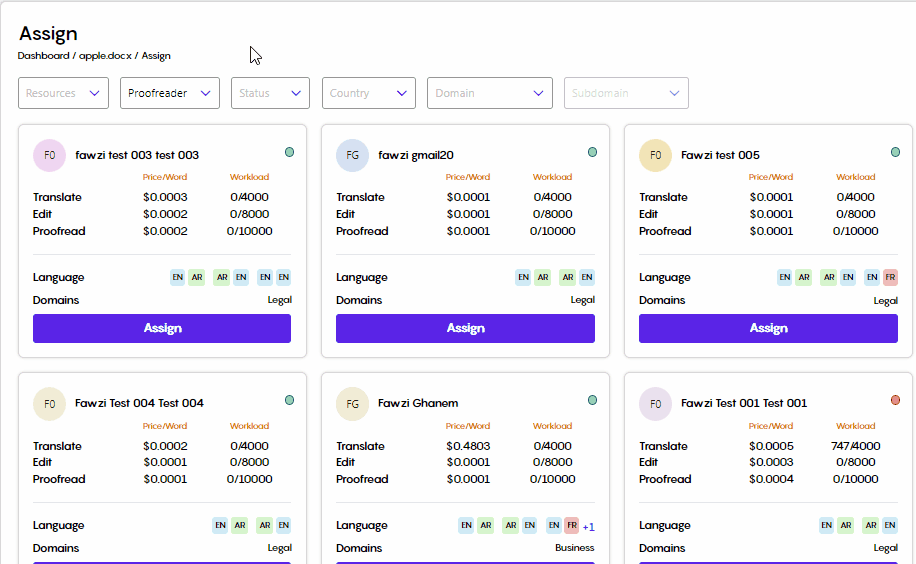916x564 pixels.
Task: Open the Subdomain filter dropdown
Action: pyautogui.click(x=626, y=93)
